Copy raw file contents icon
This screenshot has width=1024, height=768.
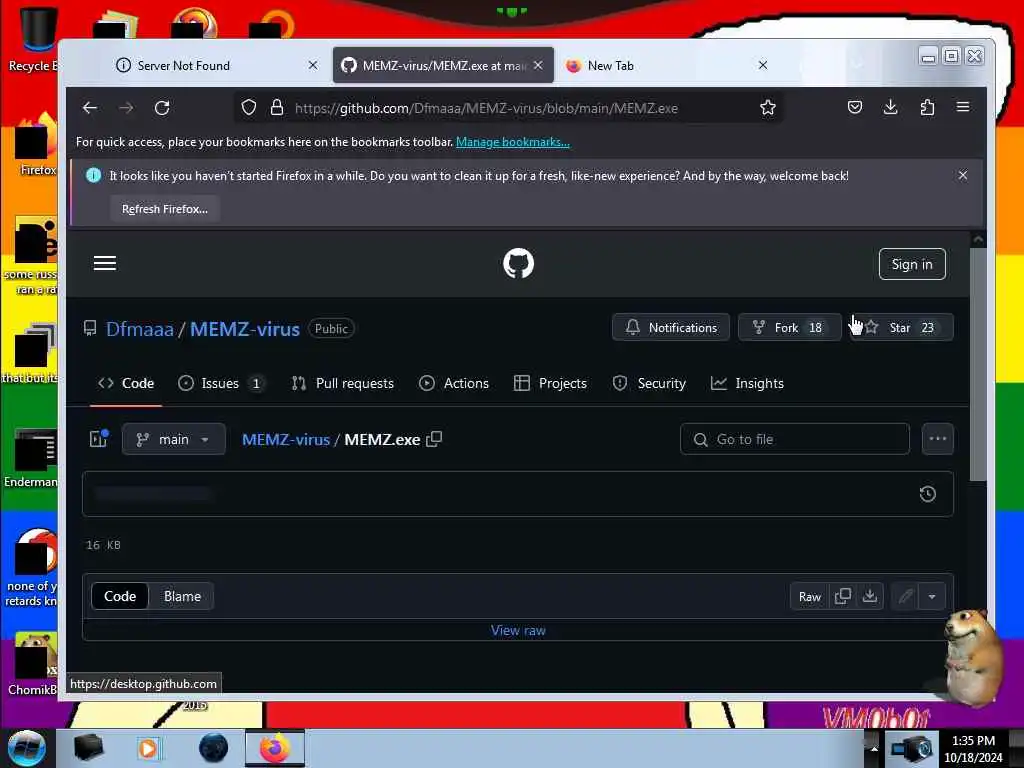coord(843,596)
